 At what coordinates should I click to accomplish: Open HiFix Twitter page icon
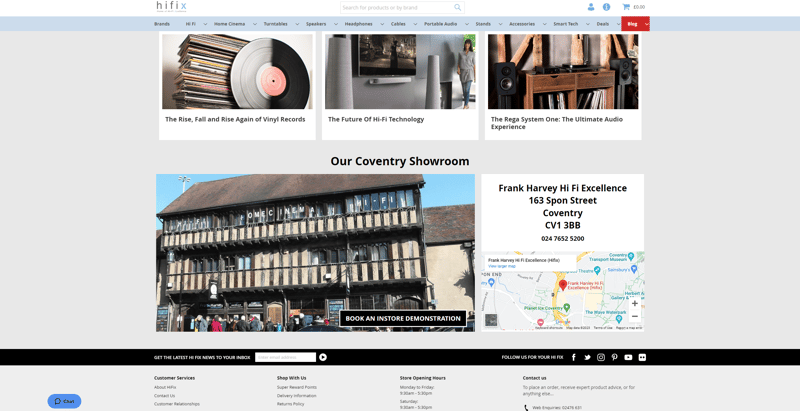(x=587, y=357)
